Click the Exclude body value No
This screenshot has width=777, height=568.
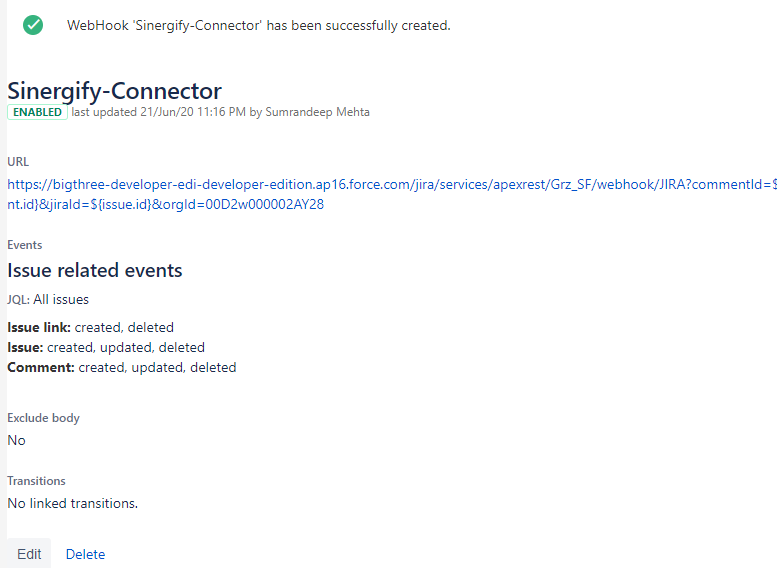[x=16, y=440]
